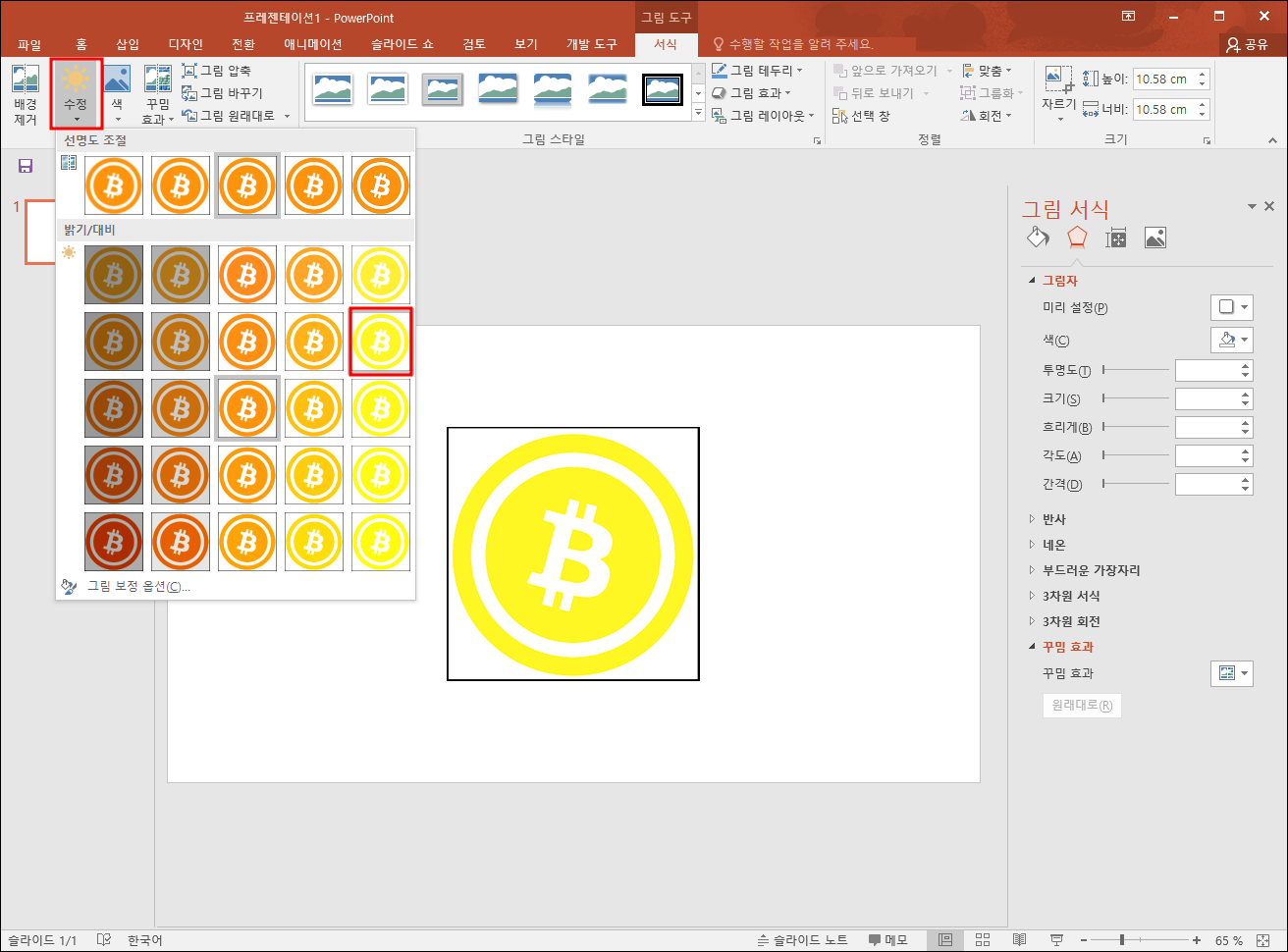Click the 자르기 (Crop) icon
Image resolution: width=1288 pixels, height=952 pixels.
(x=1058, y=78)
